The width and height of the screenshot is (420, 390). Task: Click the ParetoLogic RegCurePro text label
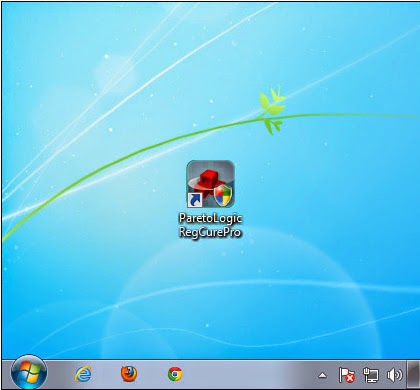tap(210, 225)
